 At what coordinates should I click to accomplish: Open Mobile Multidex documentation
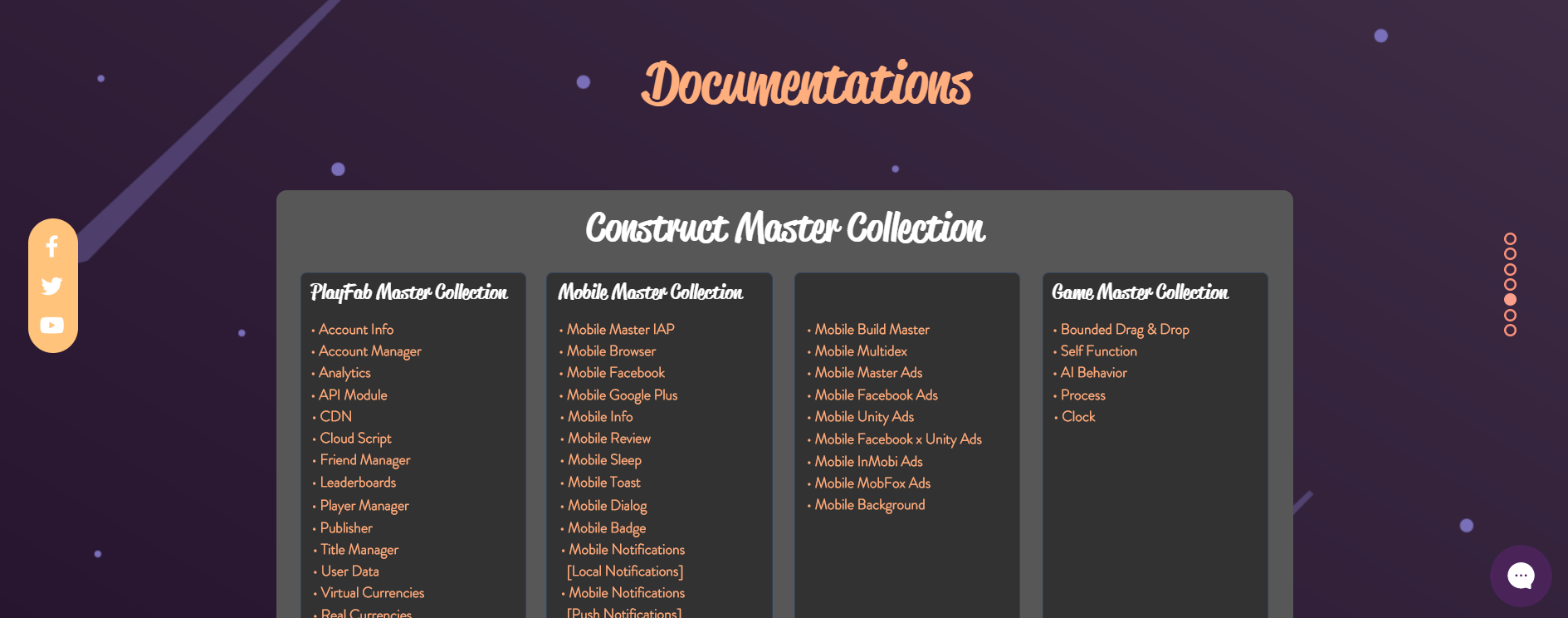point(861,351)
